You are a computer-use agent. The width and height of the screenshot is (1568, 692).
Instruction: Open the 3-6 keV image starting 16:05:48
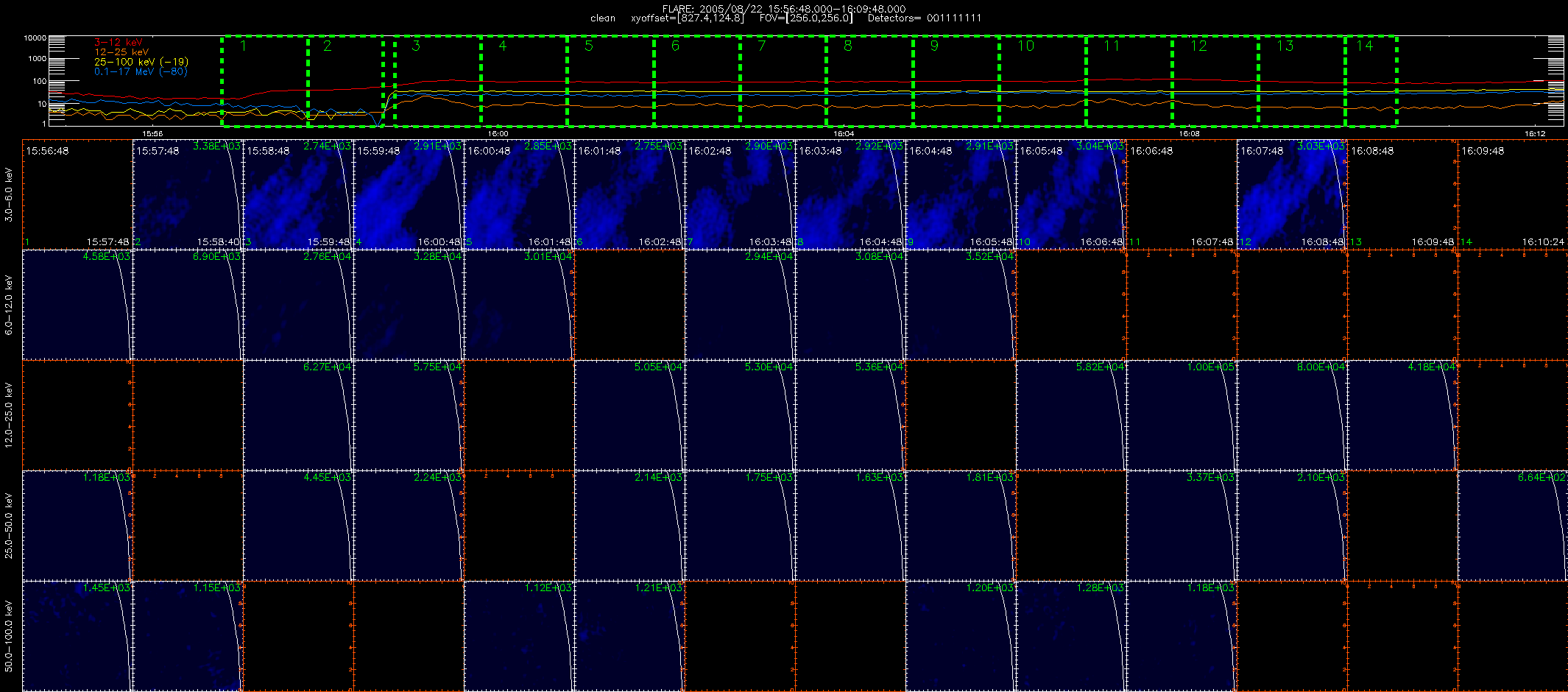point(1071,194)
